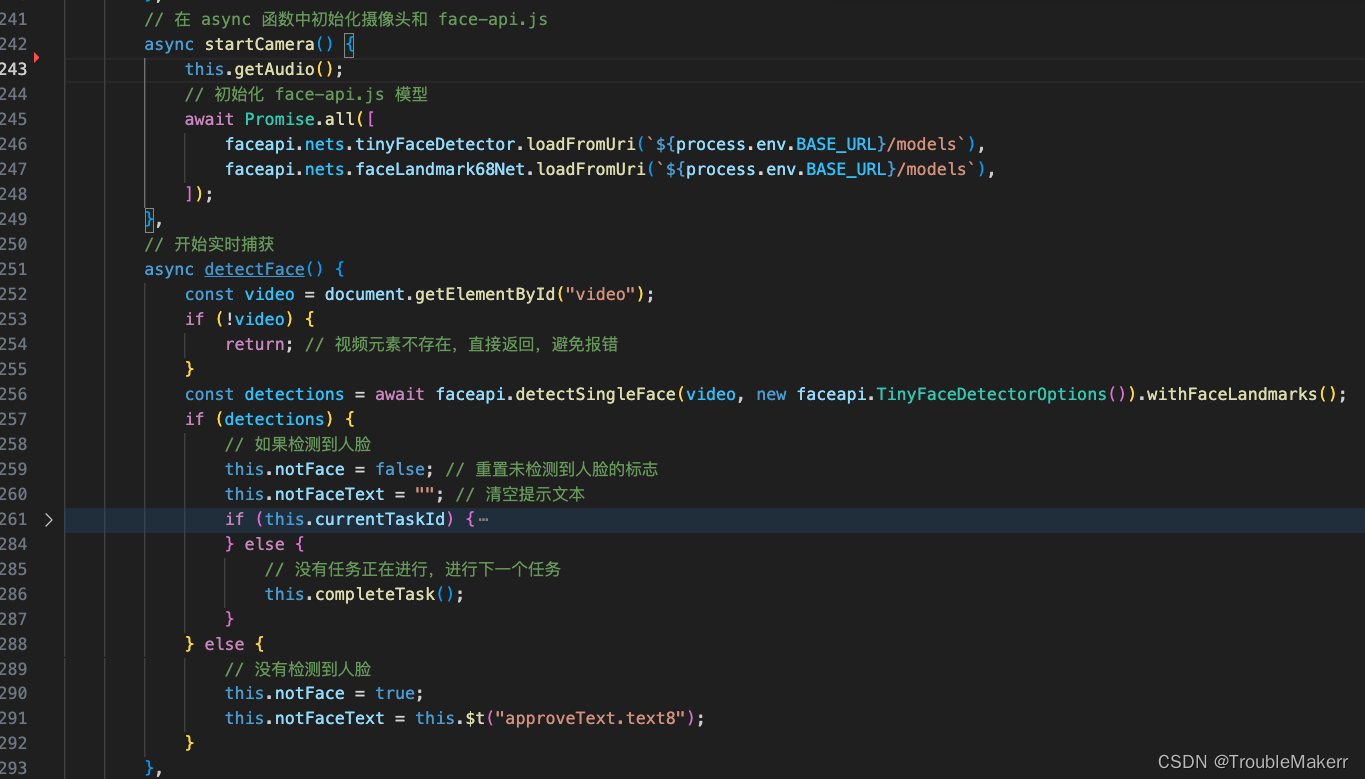The height and width of the screenshot is (779, 1365).
Task: Click 'this.notFace = false' statement
Action: click(x=329, y=469)
